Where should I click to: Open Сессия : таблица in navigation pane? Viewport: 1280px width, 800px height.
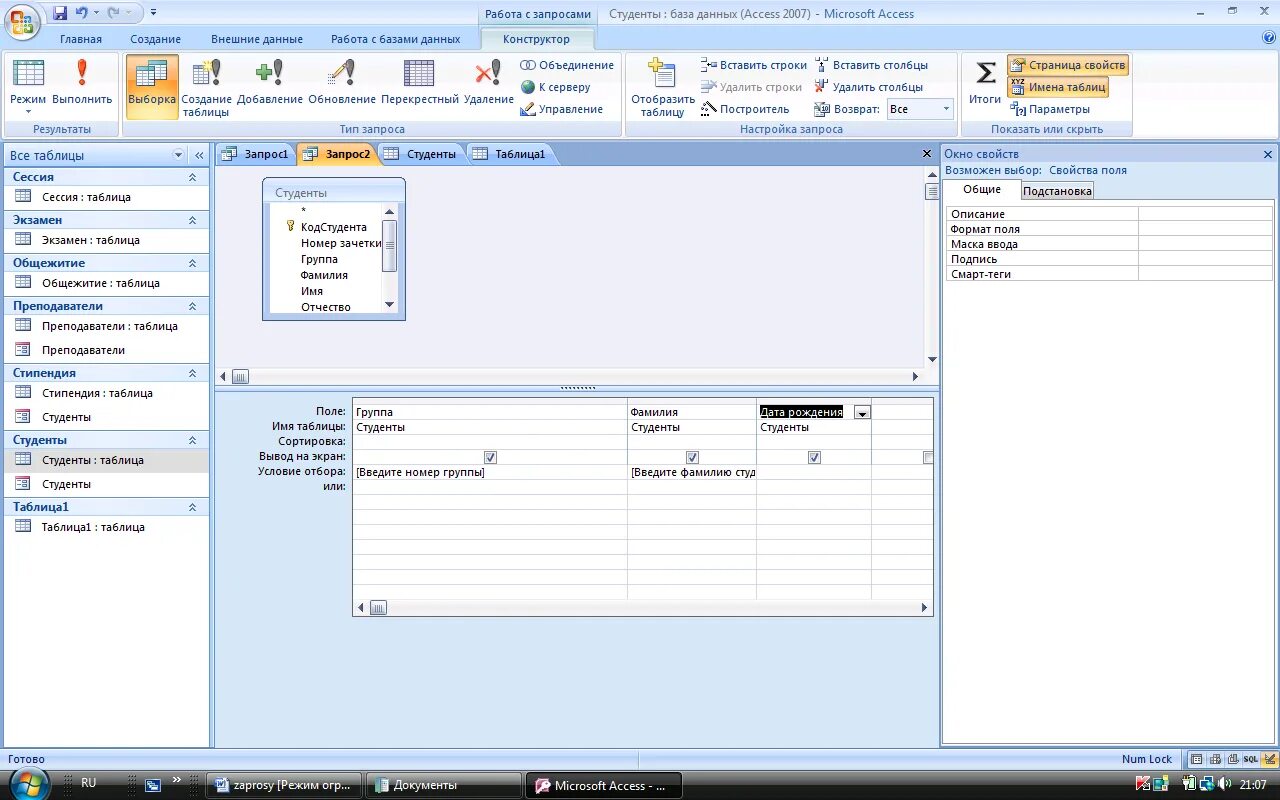(x=86, y=197)
